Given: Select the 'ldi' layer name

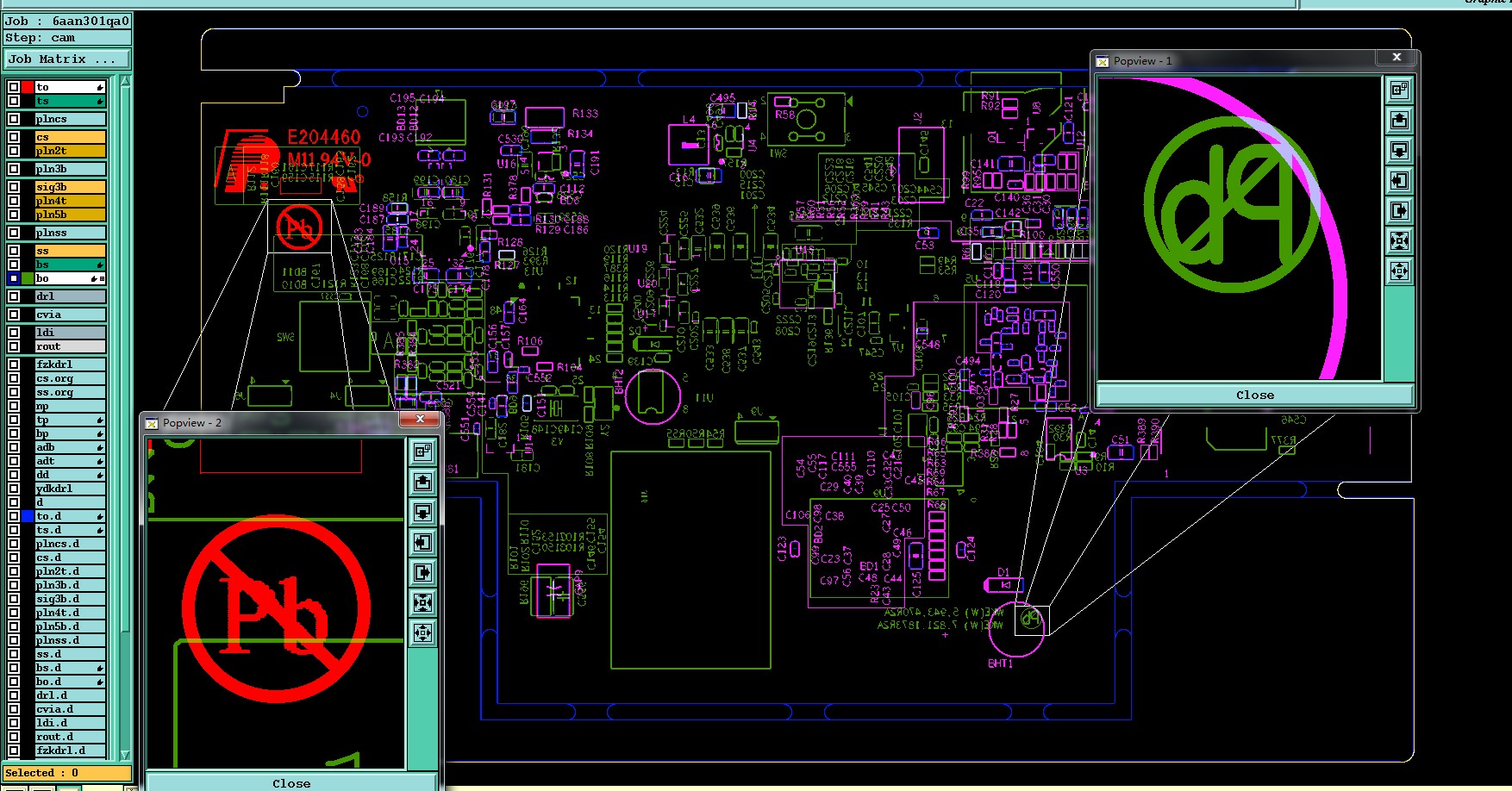Looking at the screenshot, I should pos(70,333).
